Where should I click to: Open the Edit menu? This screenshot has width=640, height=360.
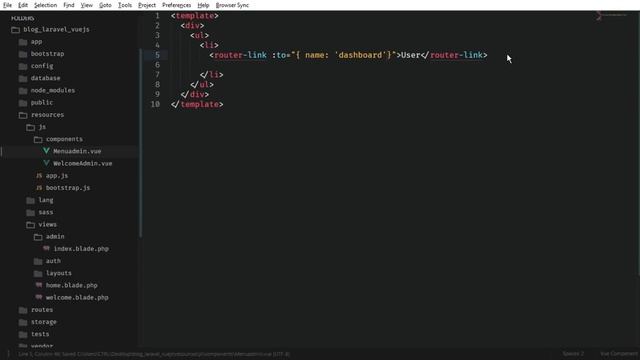tap(23, 5)
